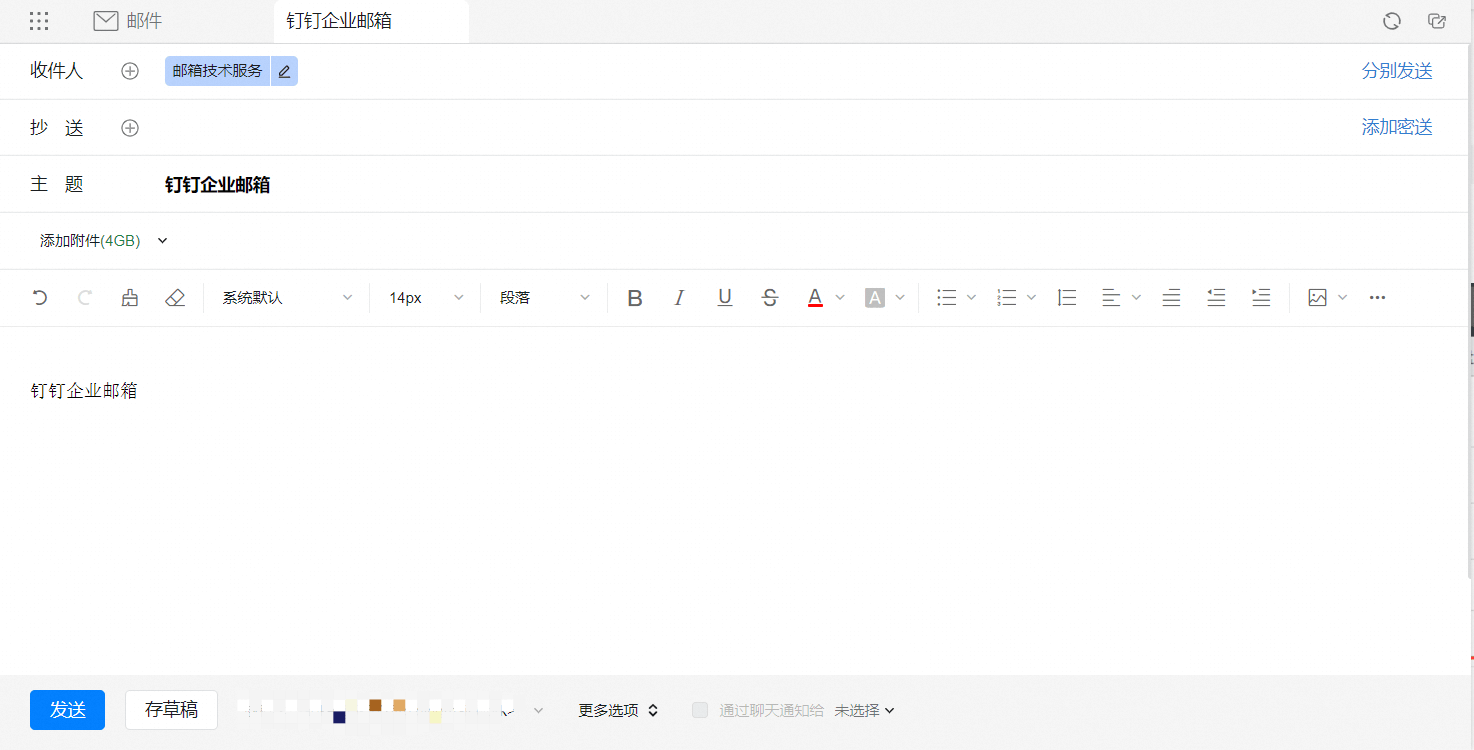
Task: Show more toolbar options with the ellipsis
Action: pos(1377,297)
